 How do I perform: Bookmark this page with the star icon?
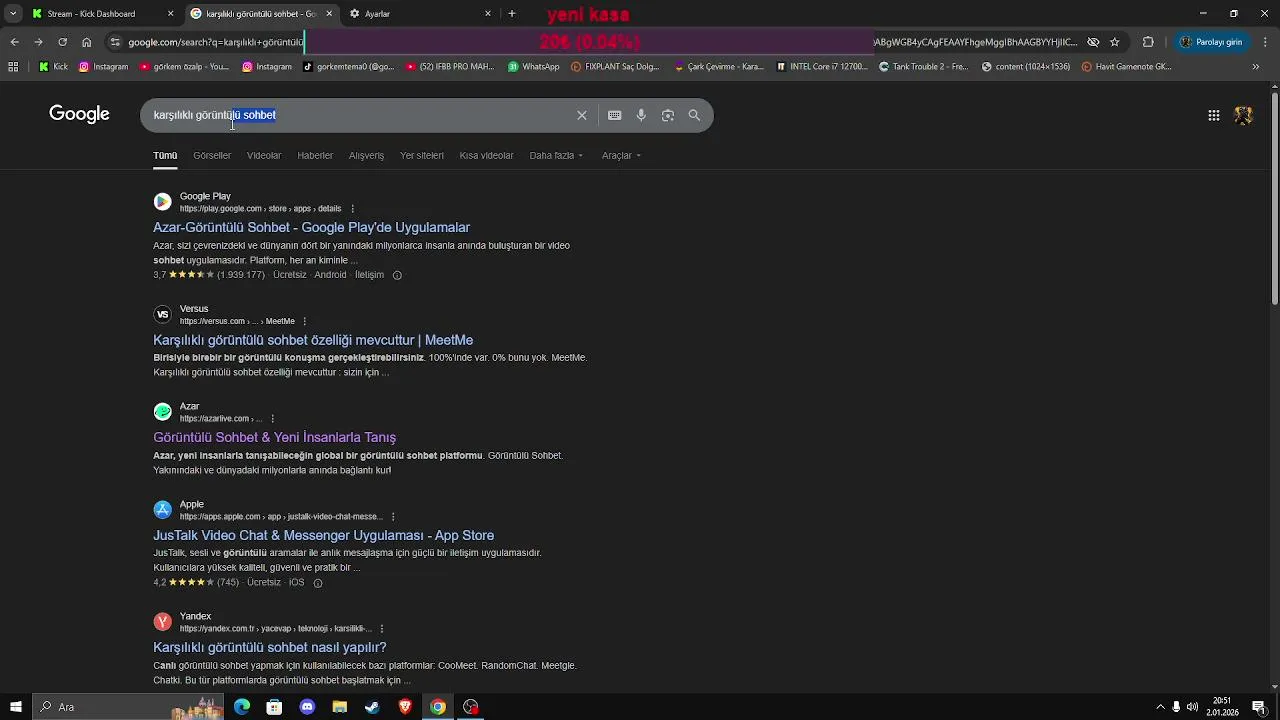[x=1115, y=42]
